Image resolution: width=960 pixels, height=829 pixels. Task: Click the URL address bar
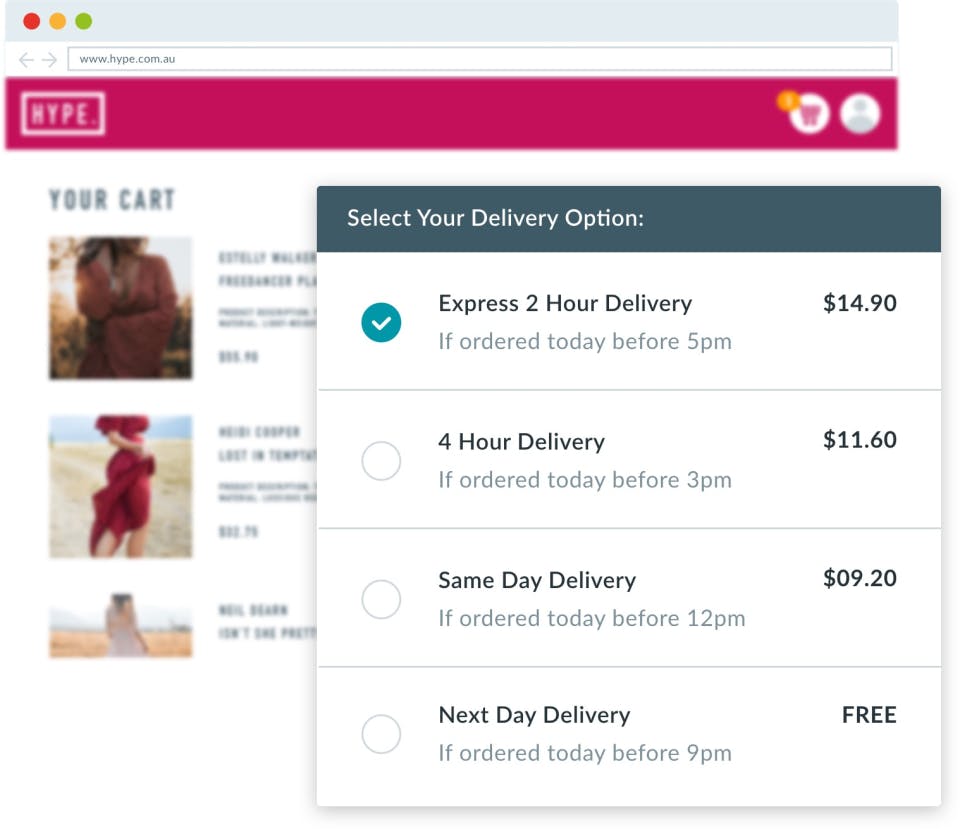[478, 58]
